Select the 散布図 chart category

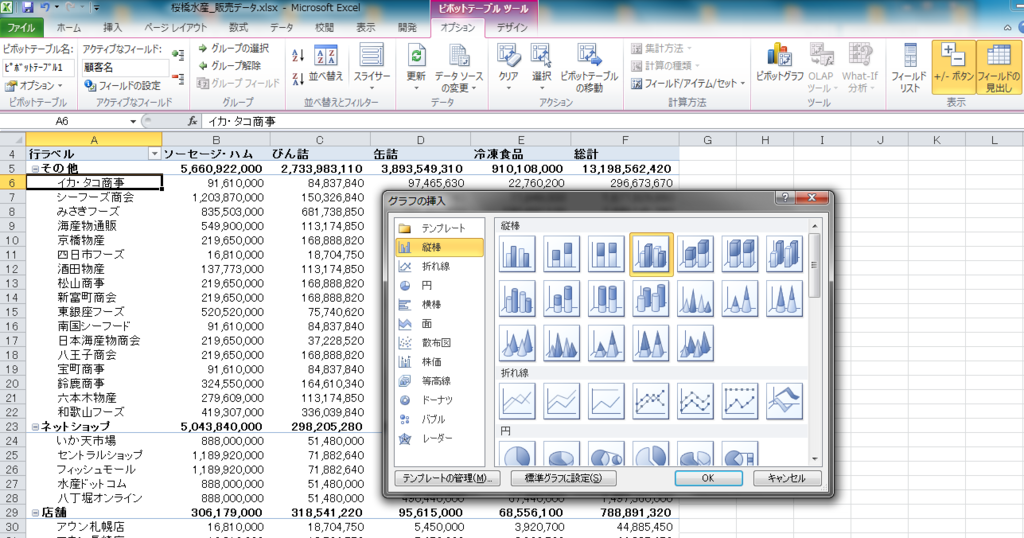(x=440, y=342)
